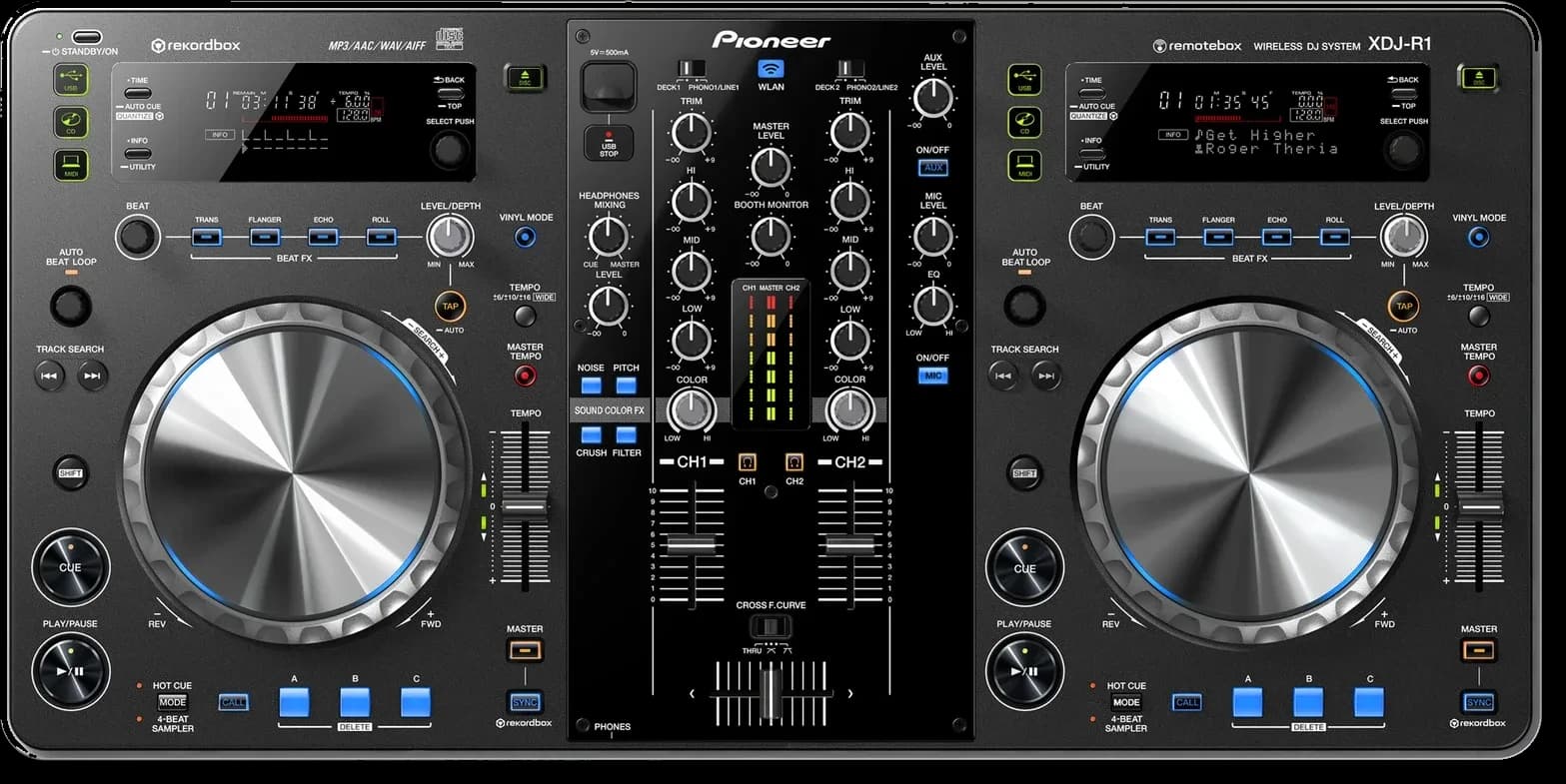Tap the blue WLAN button
The image size is (1566, 784).
coord(771,69)
